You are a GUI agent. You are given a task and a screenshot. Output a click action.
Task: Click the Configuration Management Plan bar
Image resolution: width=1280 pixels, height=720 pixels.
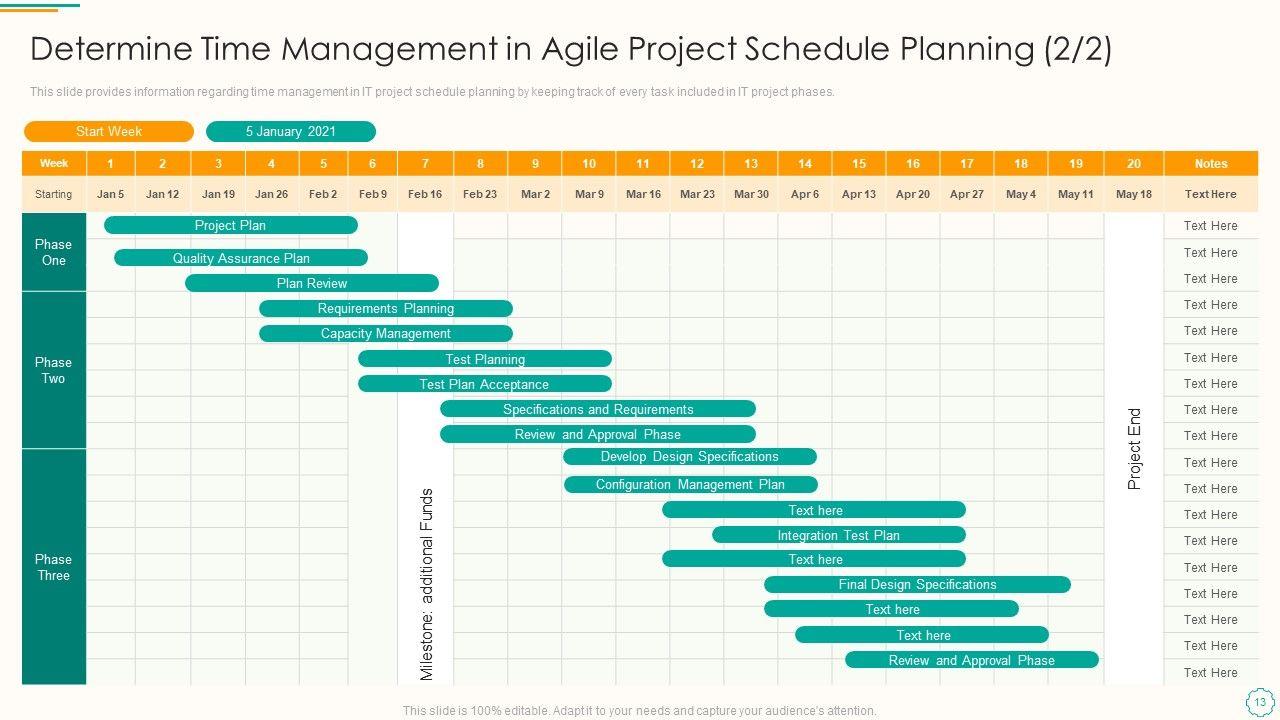(x=690, y=484)
